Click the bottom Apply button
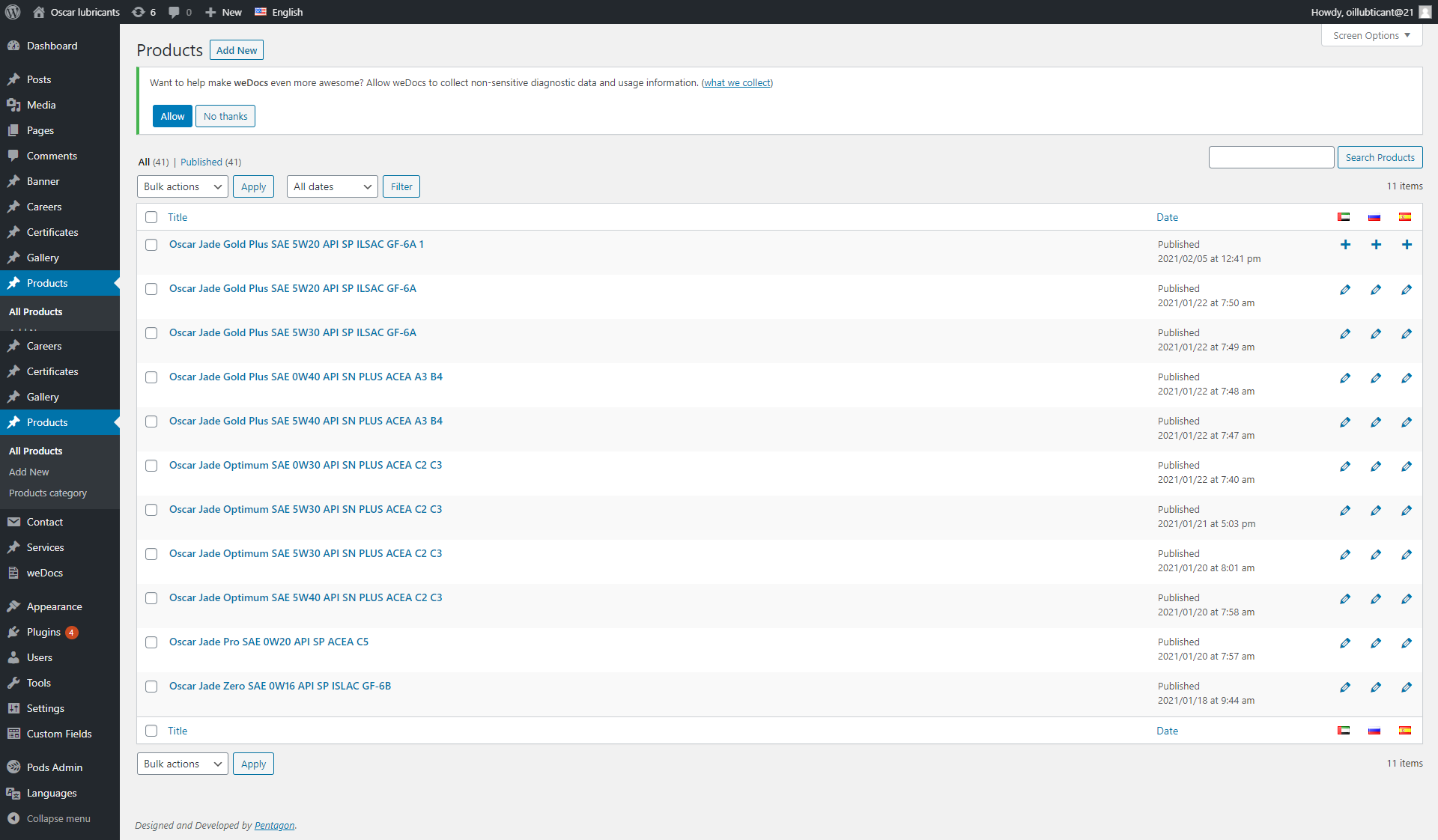 coord(253,764)
